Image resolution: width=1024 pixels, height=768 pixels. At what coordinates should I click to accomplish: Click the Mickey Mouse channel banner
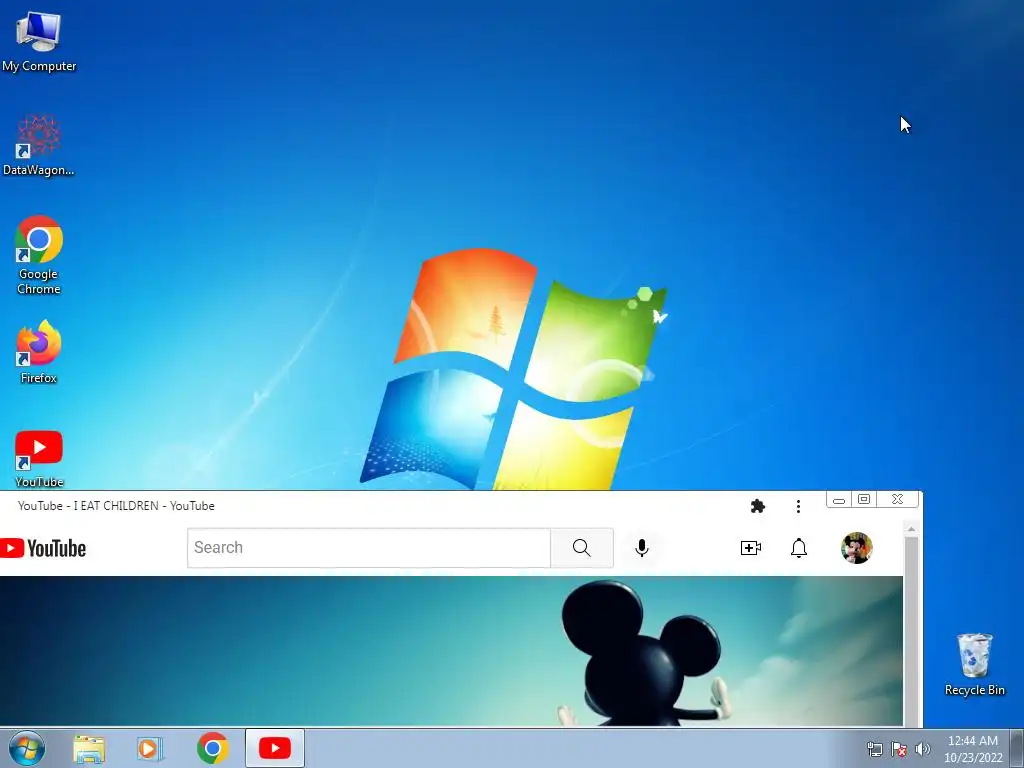[451, 651]
